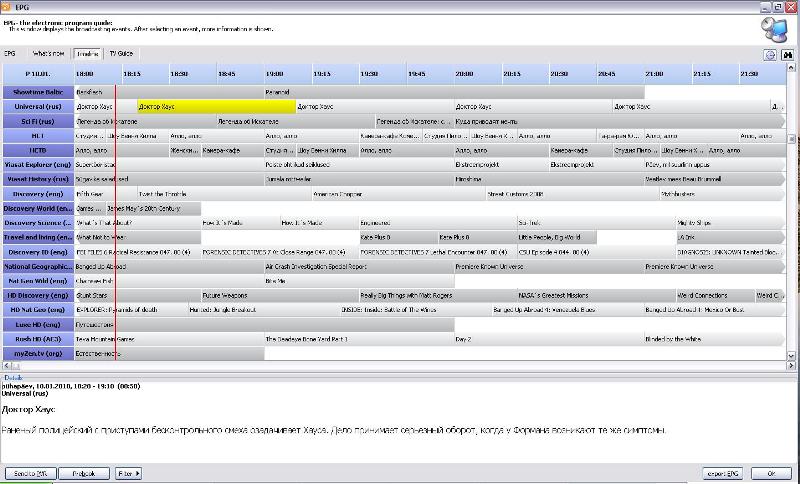Select the Mythbusters event
The image size is (800, 484).
click(x=722, y=194)
